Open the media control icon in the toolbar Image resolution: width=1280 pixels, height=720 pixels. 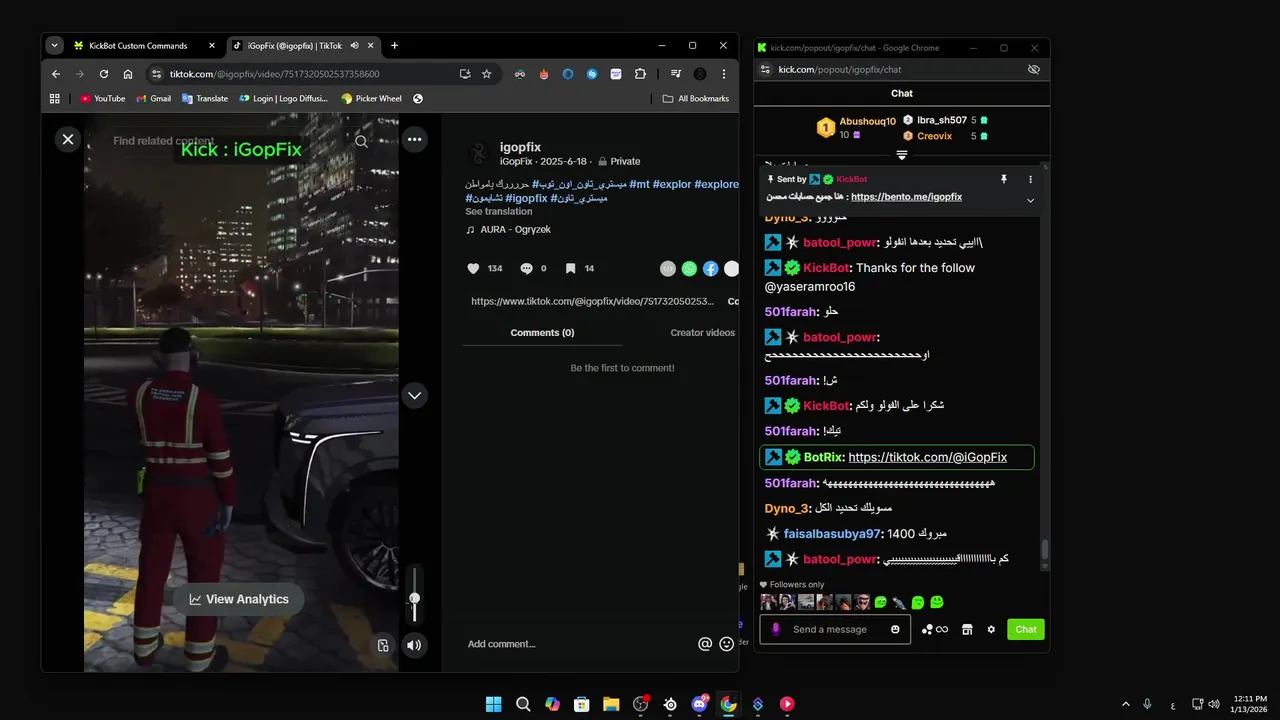coord(676,74)
